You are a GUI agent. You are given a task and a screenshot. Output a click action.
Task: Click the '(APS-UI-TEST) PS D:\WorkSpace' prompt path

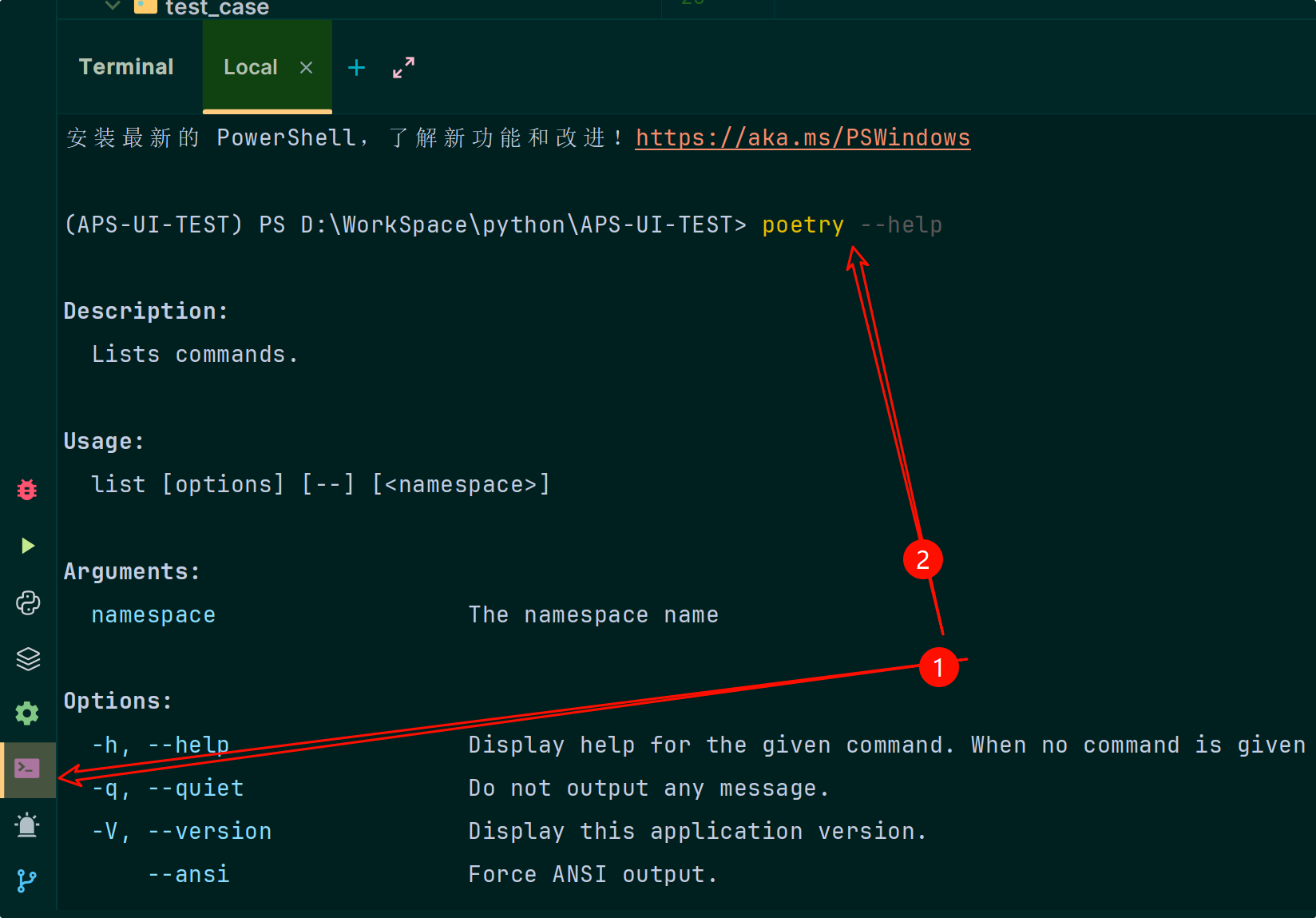click(x=405, y=225)
